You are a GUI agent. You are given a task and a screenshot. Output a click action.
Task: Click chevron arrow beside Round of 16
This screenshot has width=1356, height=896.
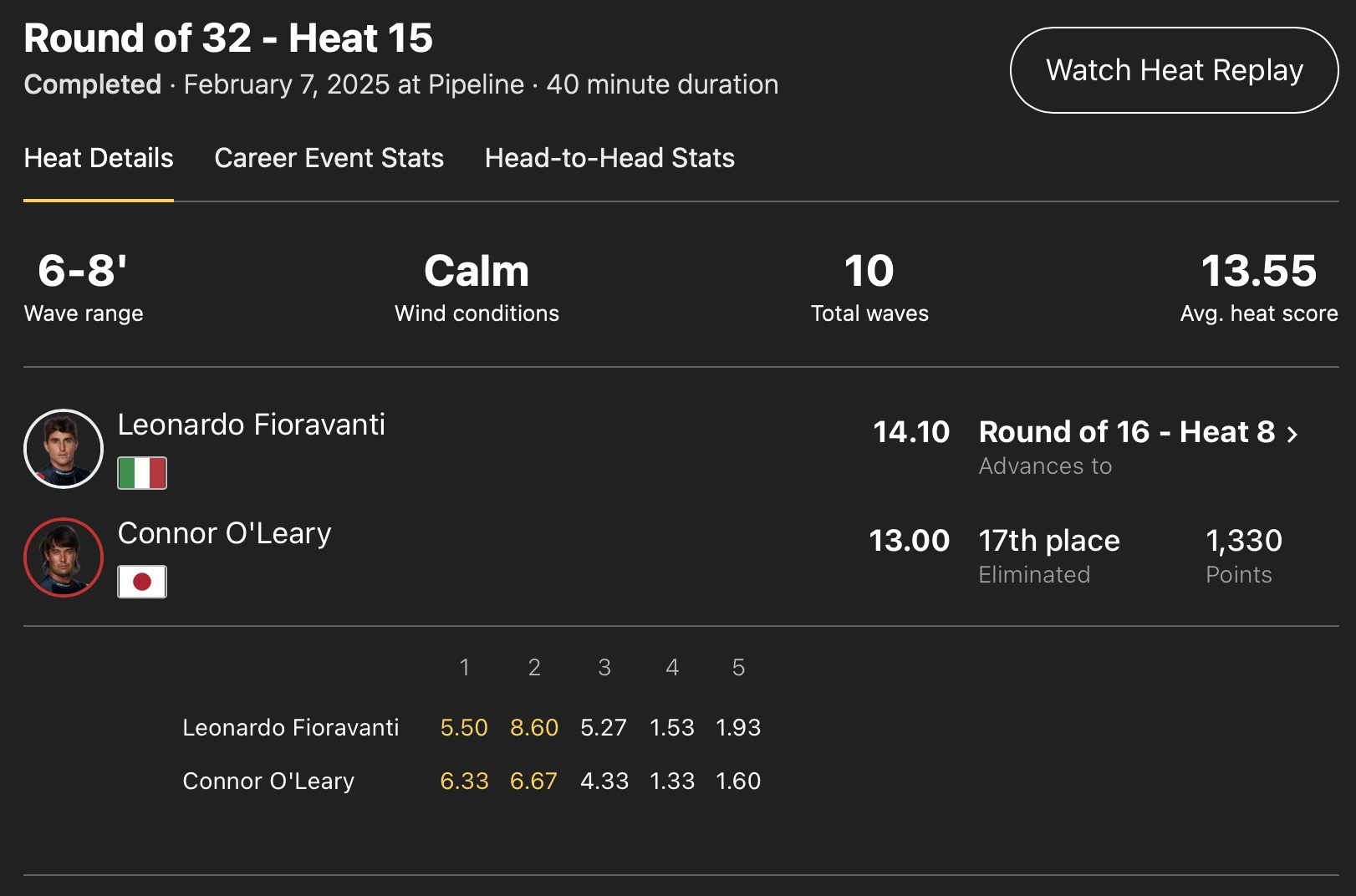coord(1292,434)
